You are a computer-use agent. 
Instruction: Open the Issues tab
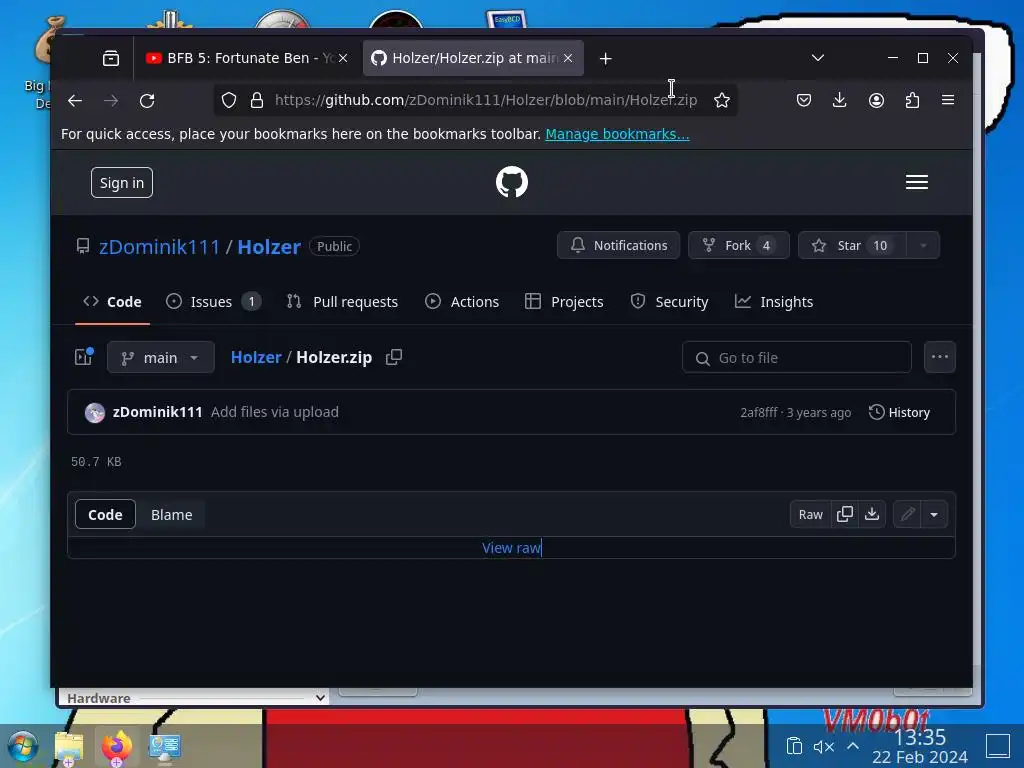point(214,302)
